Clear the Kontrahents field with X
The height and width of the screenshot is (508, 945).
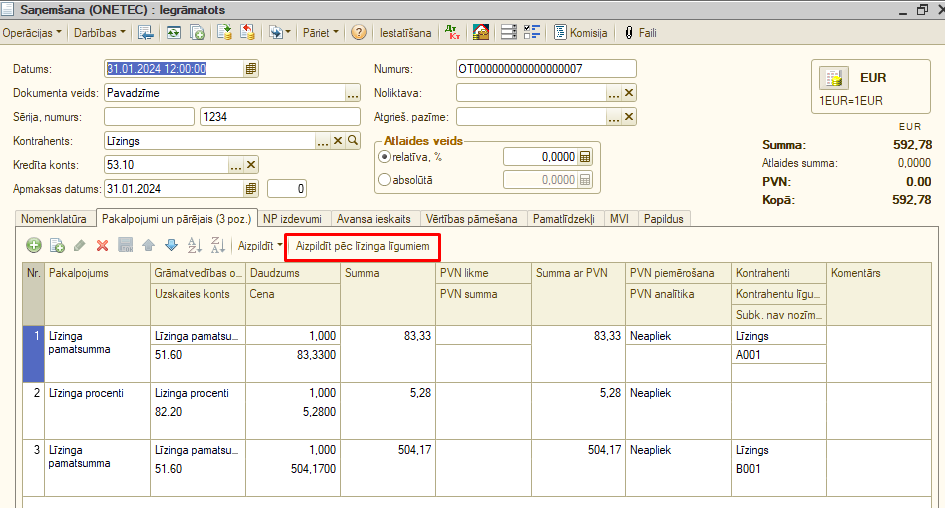pyautogui.click(x=338, y=141)
